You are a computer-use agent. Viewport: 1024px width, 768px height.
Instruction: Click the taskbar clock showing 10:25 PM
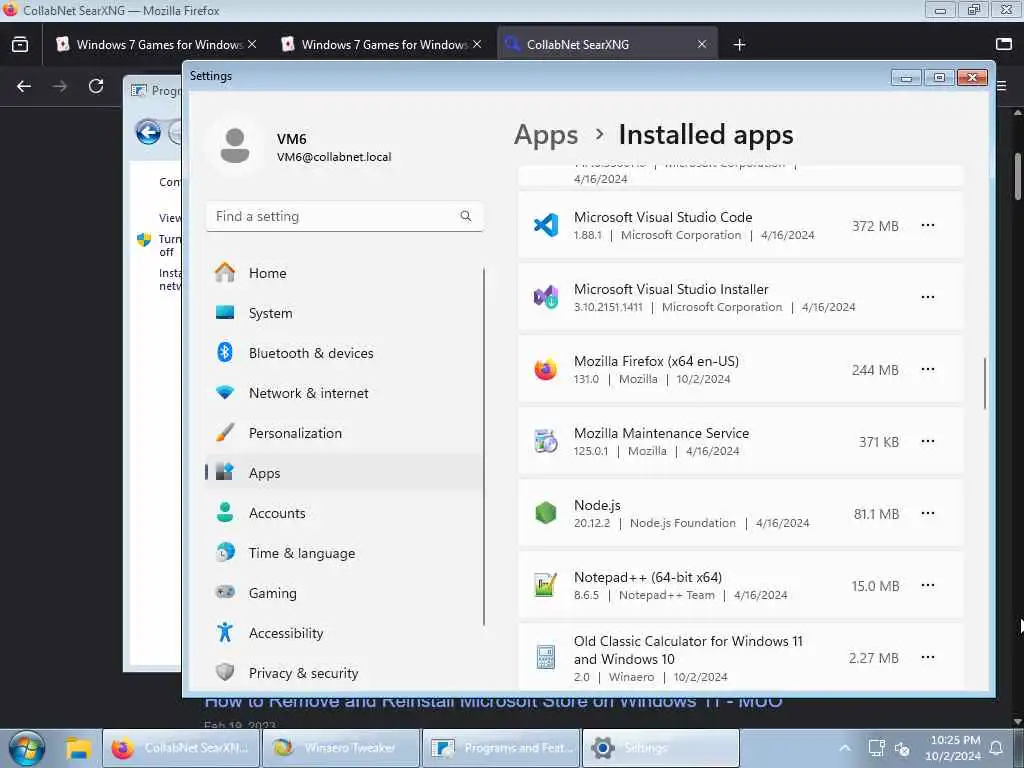pyautogui.click(x=955, y=748)
